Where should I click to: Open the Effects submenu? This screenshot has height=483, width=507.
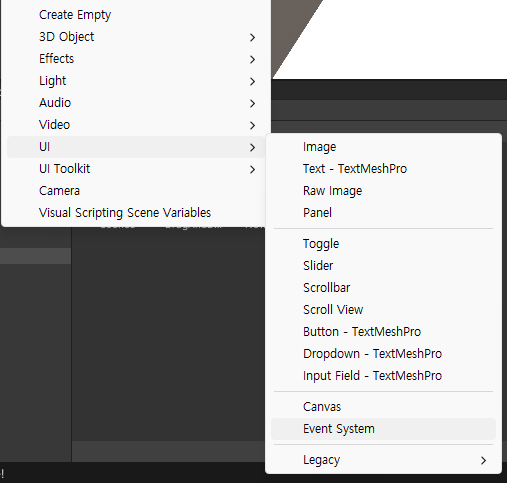pos(136,59)
